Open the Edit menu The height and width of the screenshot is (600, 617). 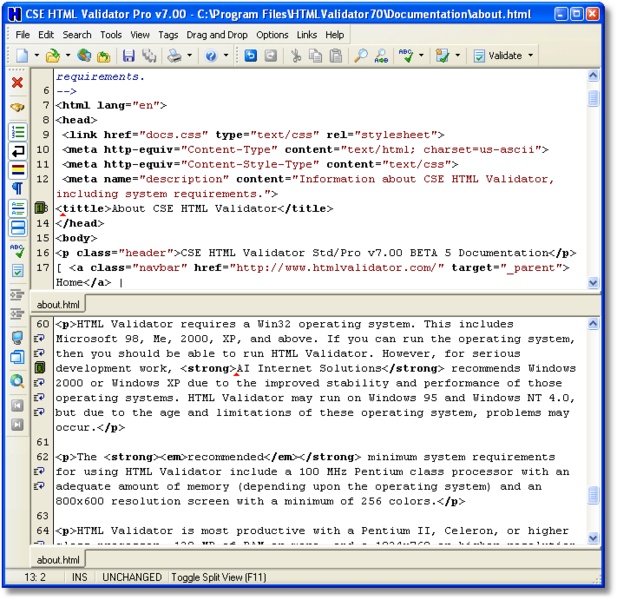click(46, 35)
